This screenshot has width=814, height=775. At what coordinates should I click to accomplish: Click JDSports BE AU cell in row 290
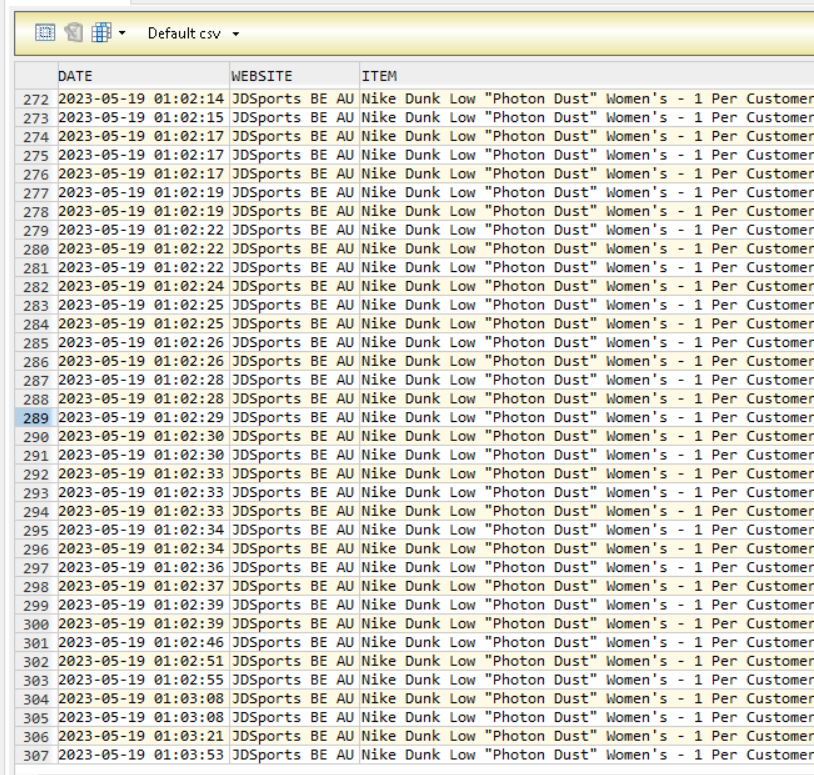pos(294,436)
